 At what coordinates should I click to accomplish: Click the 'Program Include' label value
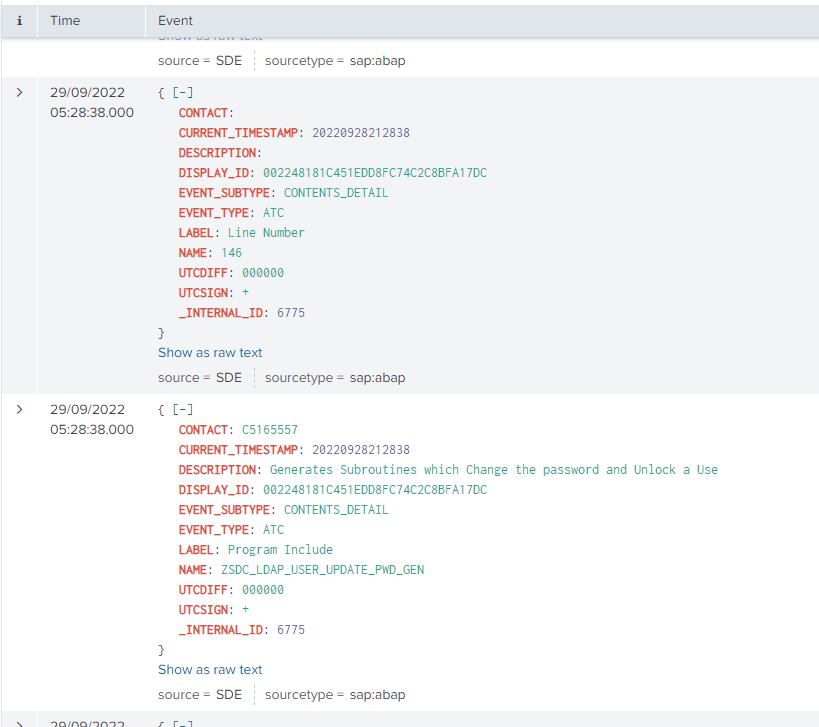280,550
